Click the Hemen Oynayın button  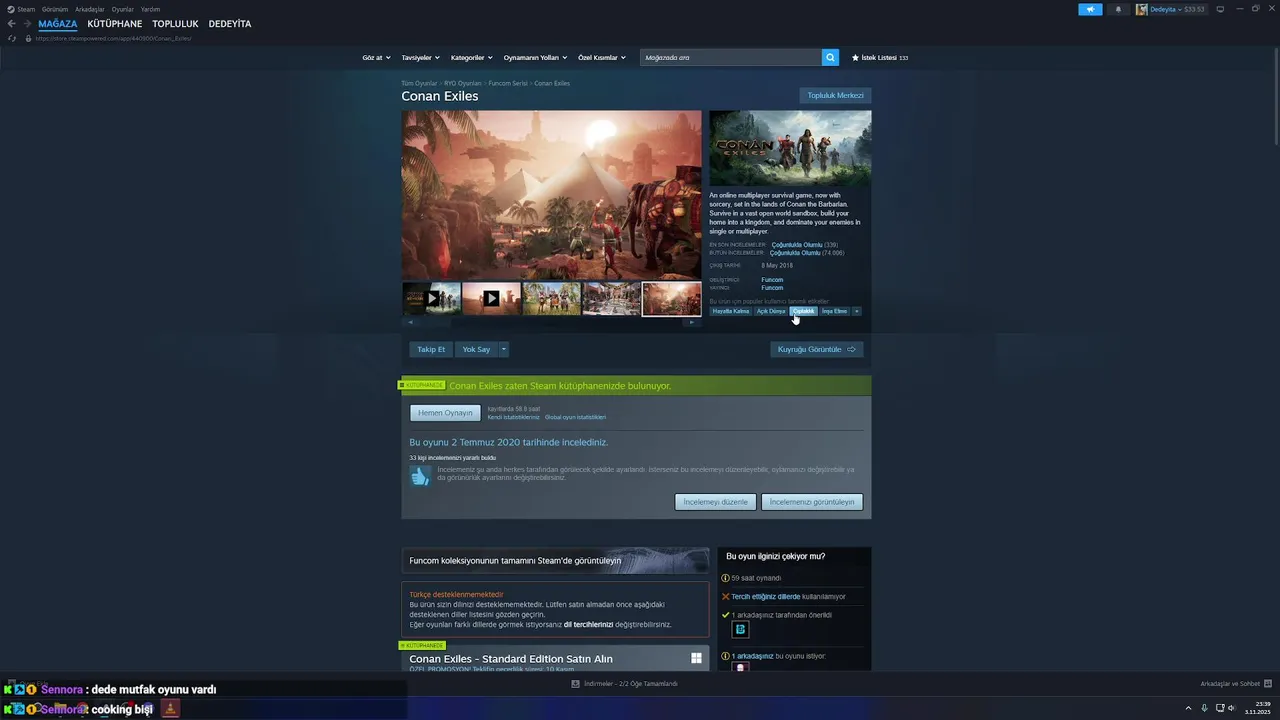click(445, 413)
